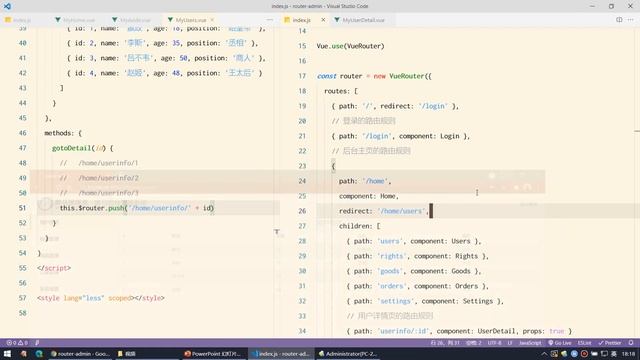Image resolution: width=640 pixels, height=360 pixels.
Task: Open line and column indicator in status bar
Action: click(x=445, y=343)
